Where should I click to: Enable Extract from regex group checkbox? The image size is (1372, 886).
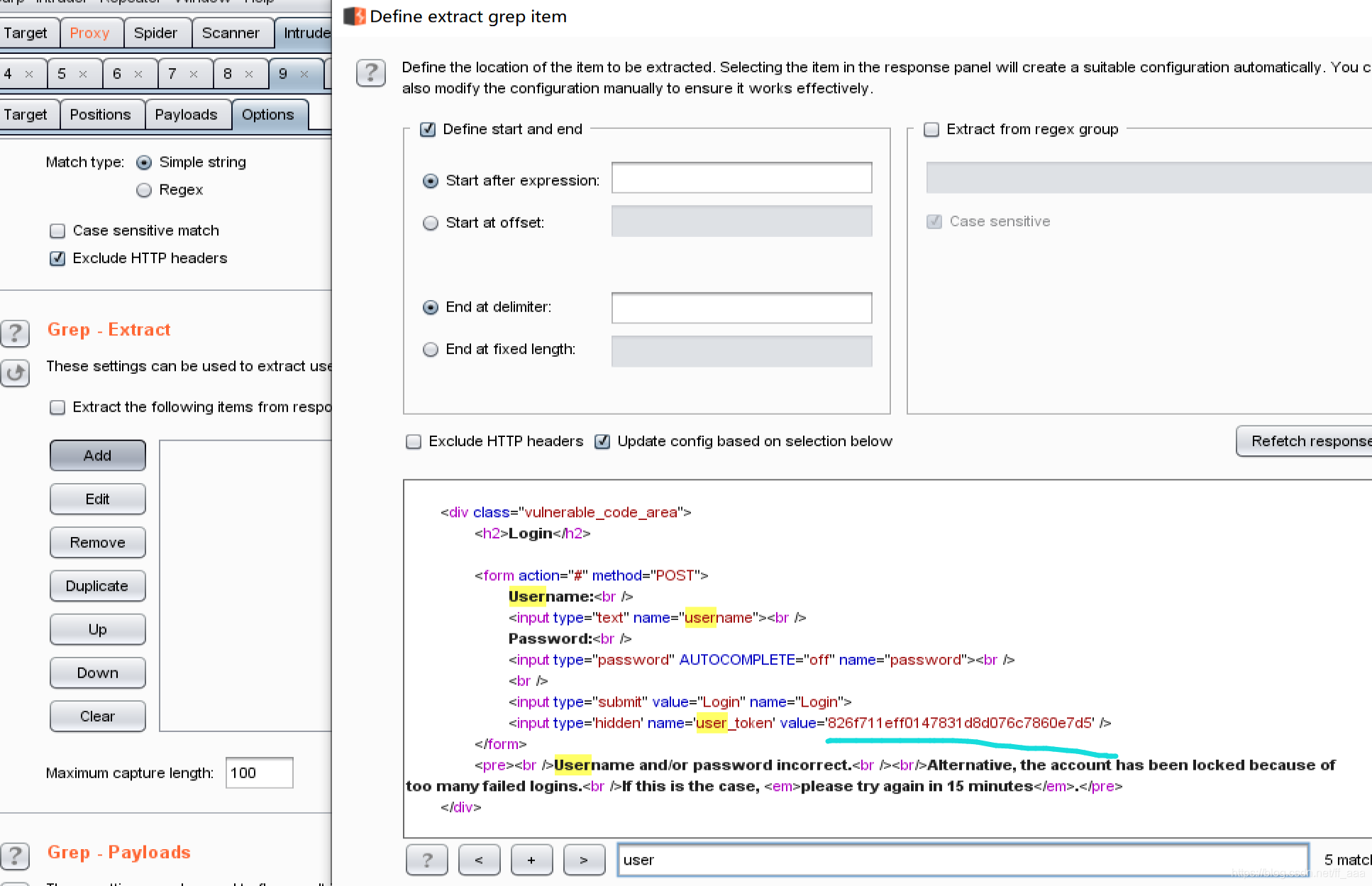931,129
